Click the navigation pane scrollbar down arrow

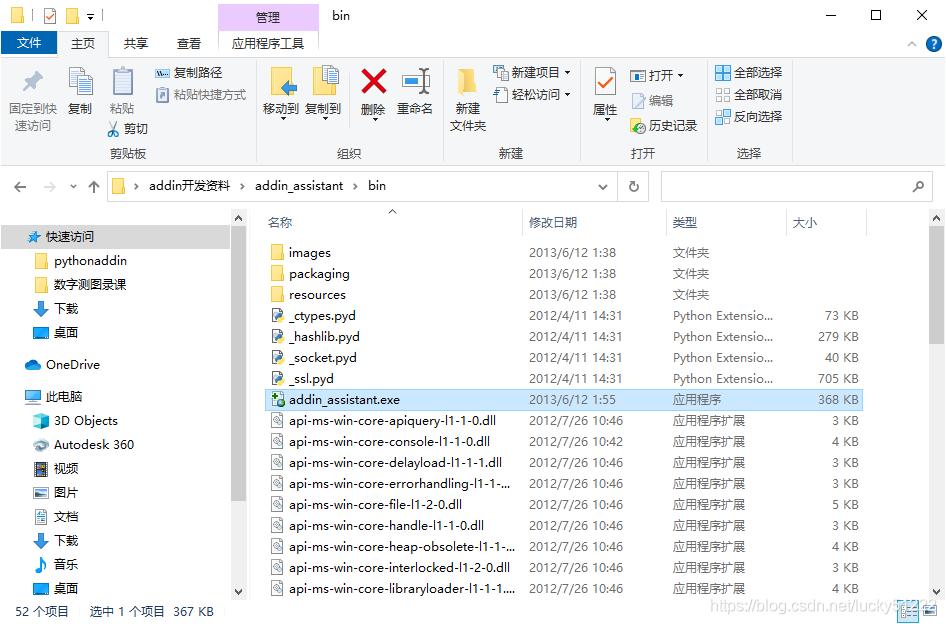coord(238,591)
